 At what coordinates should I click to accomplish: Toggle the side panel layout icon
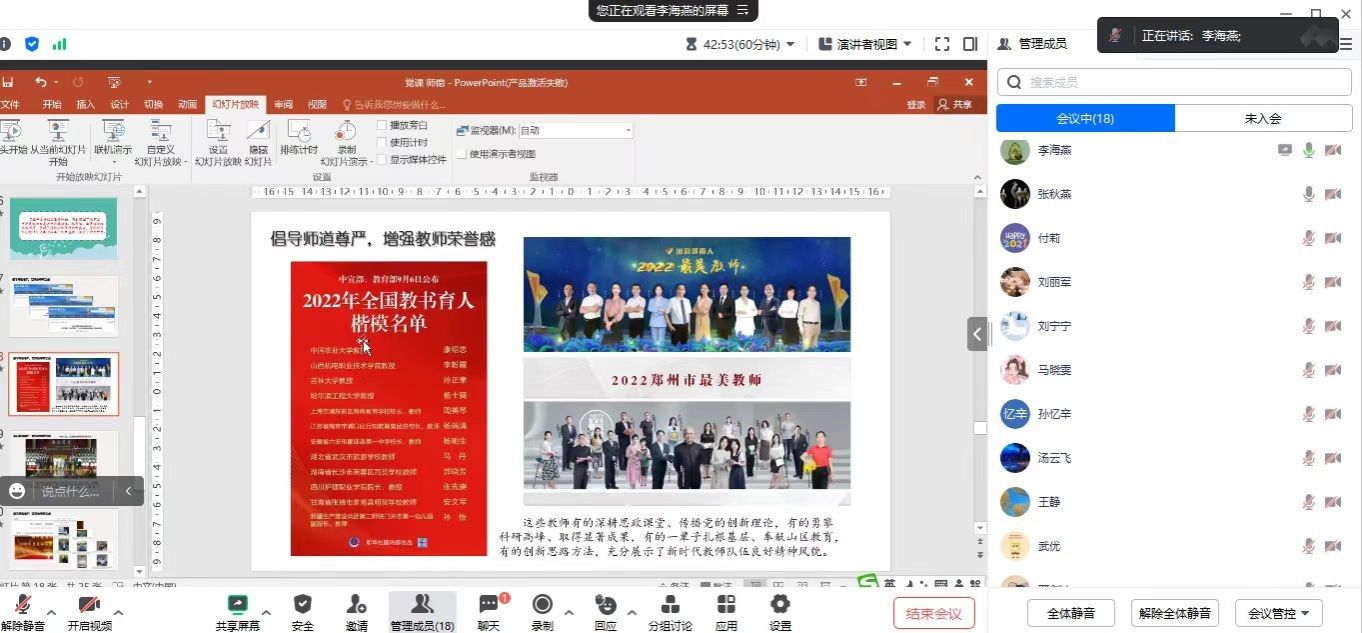pos(970,44)
